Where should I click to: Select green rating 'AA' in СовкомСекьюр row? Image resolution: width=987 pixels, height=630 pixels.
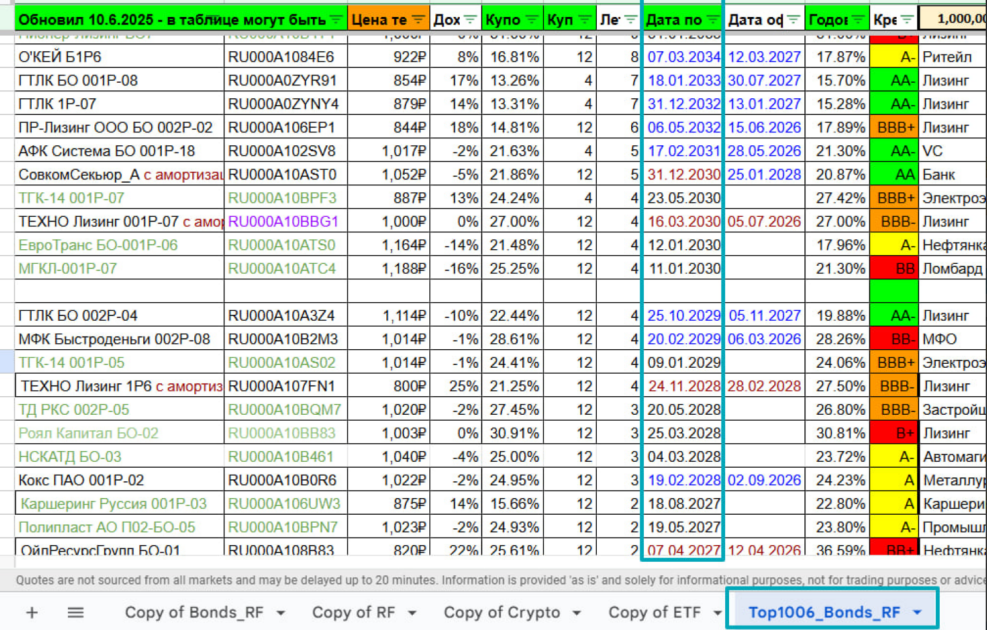894,174
